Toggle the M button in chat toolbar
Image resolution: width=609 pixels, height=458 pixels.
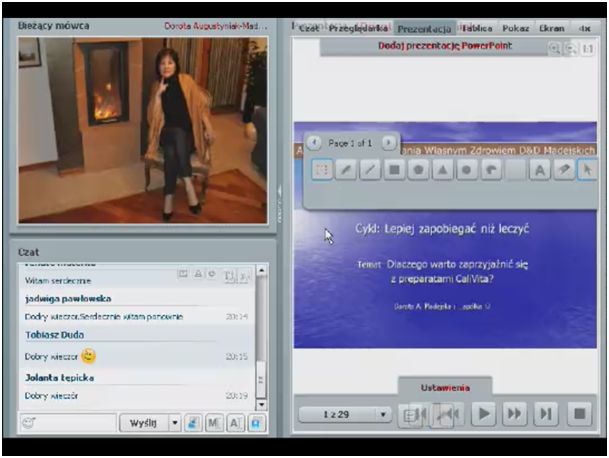pyautogui.click(x=213, y=423)
